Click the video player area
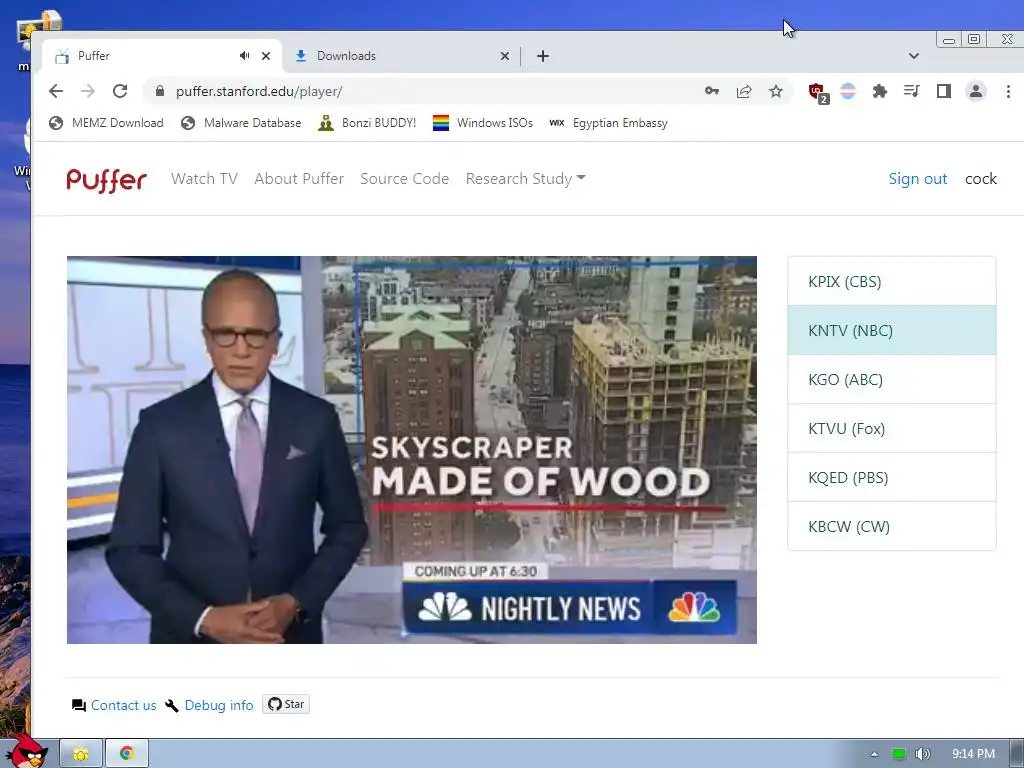 [x=411, y=450]
